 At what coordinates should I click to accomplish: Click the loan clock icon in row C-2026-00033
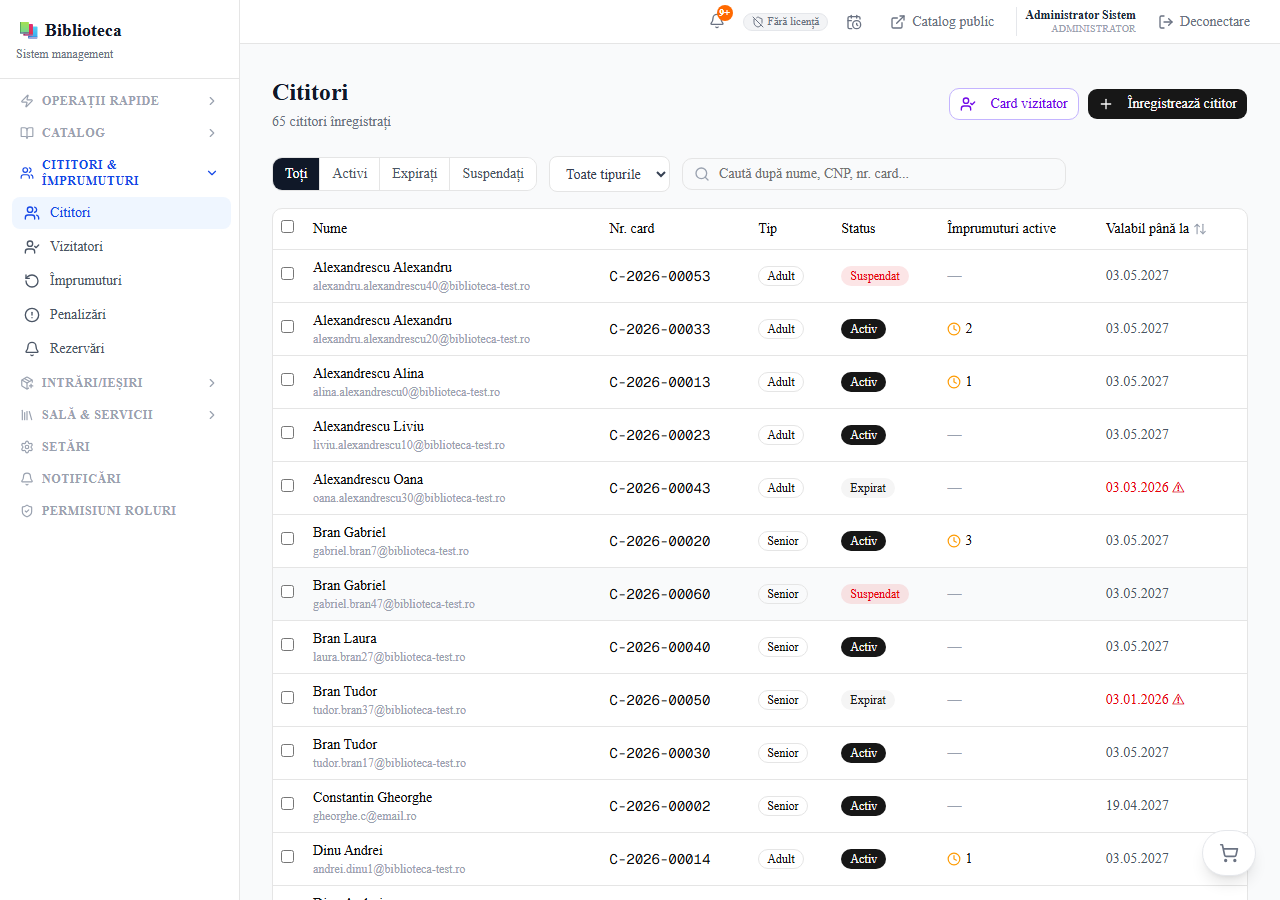[x=954, y=329]
